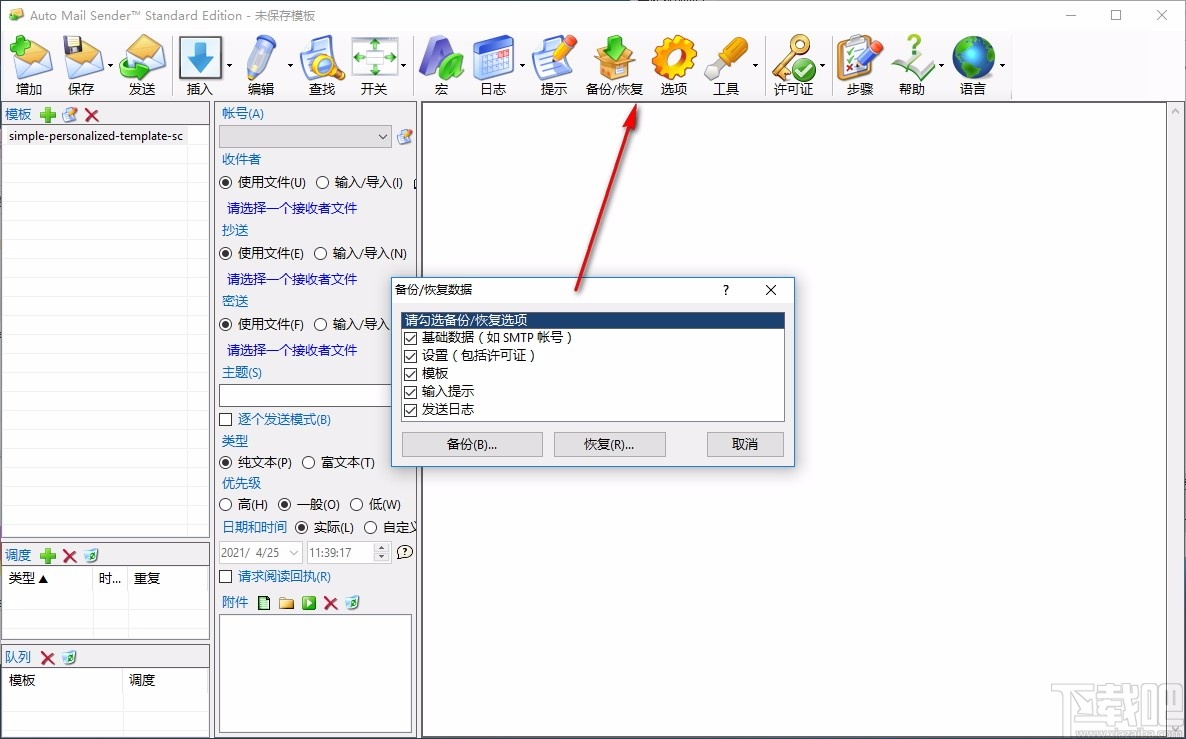Uncheck the 发送日志 backup option

point(410,410)
